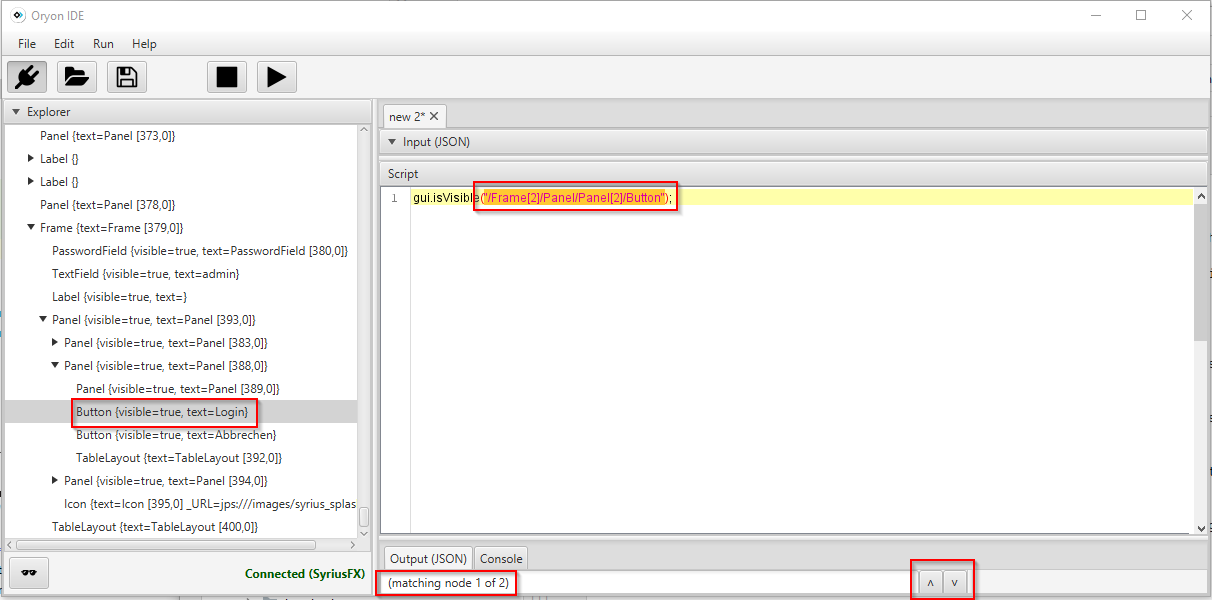Select the Output (JSON) tab
The width and height of the screenshot is (1212, 600).
point(428,558)
